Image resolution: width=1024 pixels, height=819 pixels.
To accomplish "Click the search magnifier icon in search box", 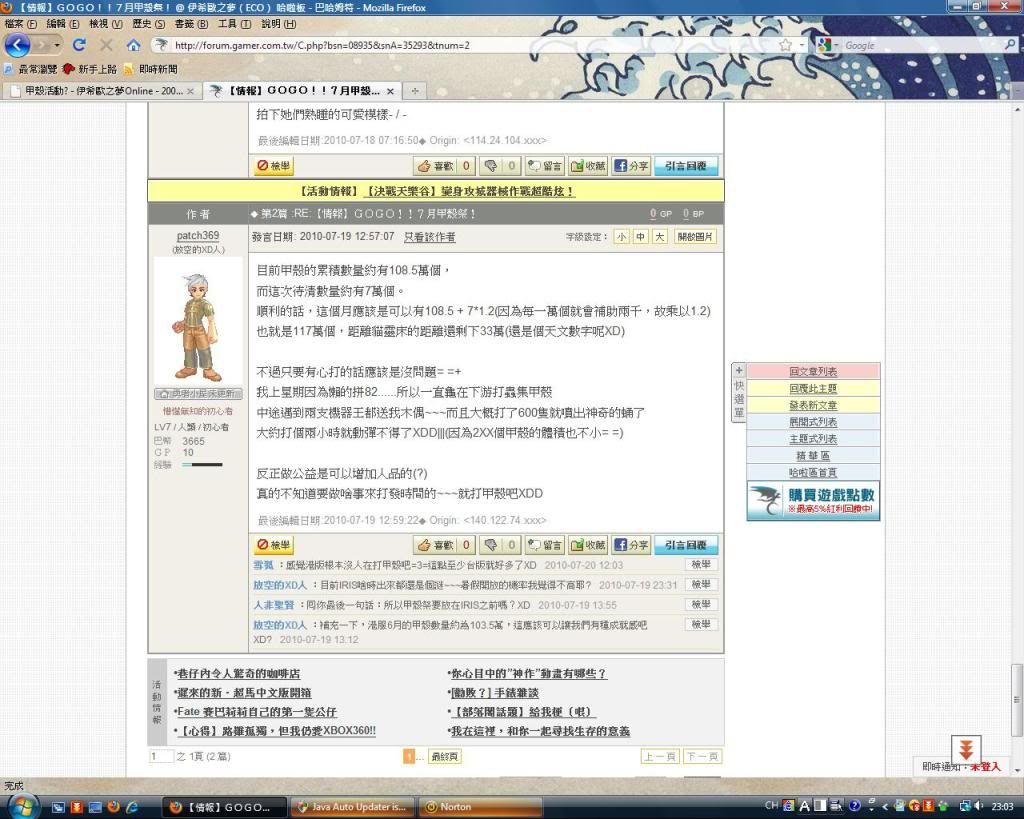I will (x=1010, y=44).
